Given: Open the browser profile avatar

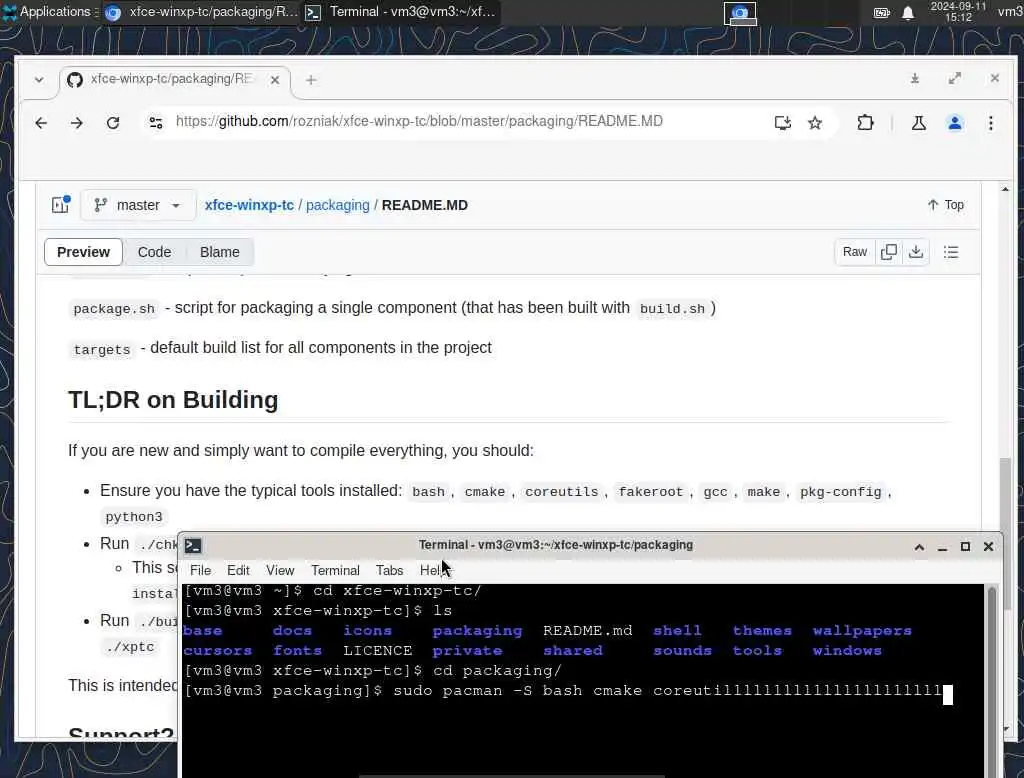Looking at the screenshot, I should coord(955,123).
